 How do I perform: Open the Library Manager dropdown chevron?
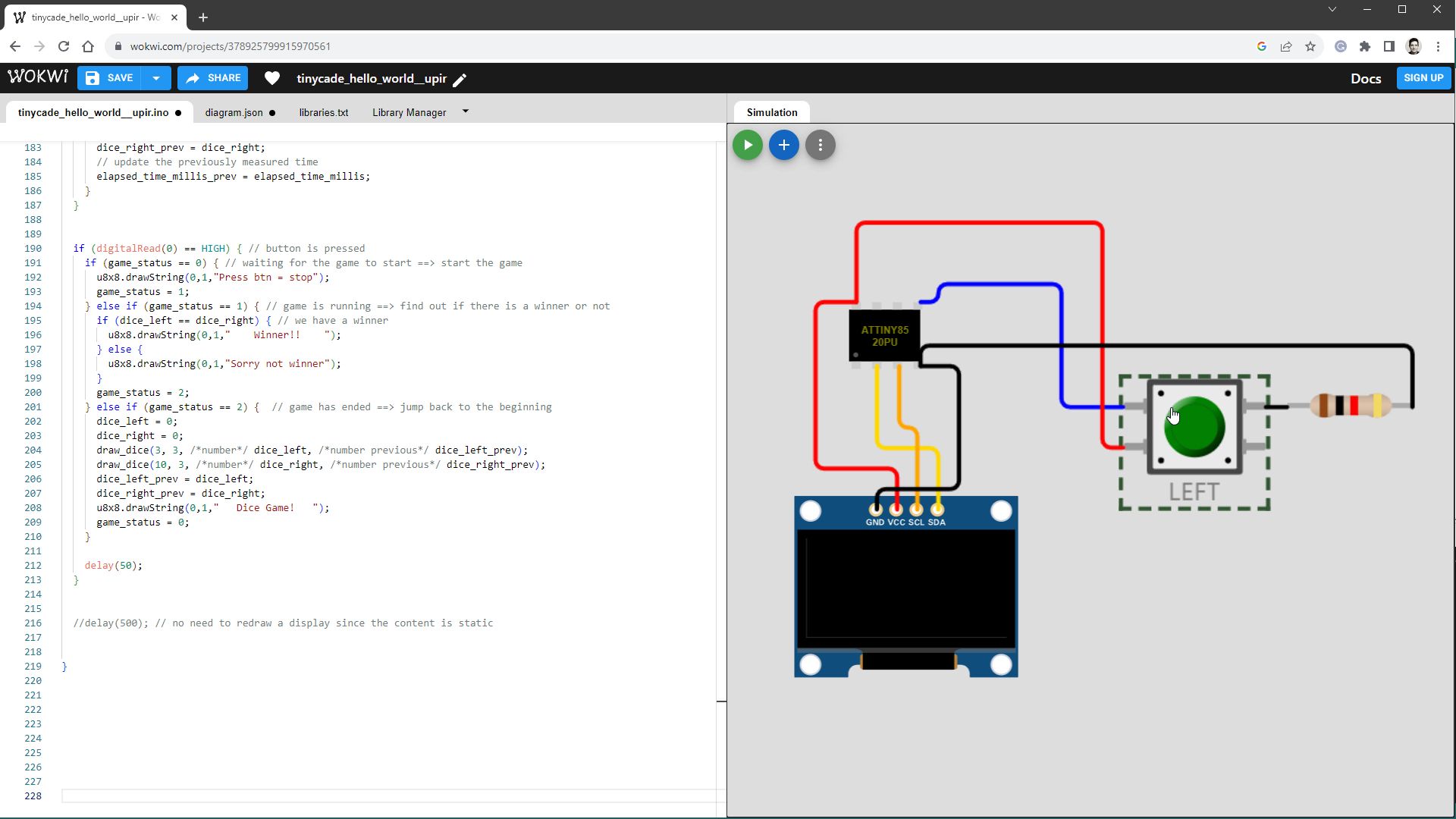pyautogui.click(x=465, y=111)
